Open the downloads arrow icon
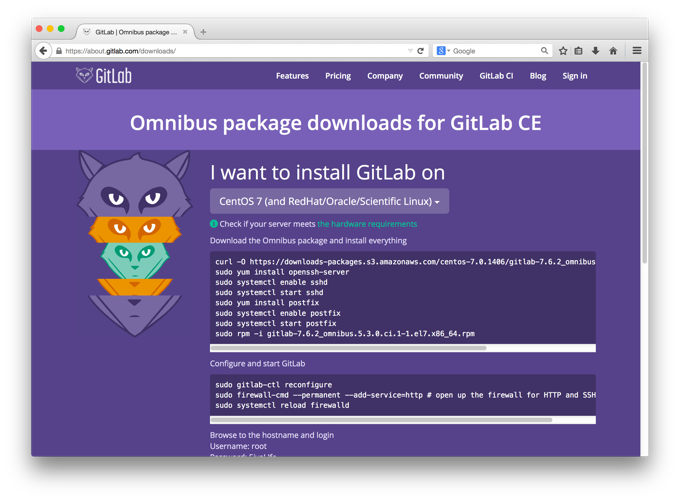This screenshot has width=680, height=501. click(595, 51)
